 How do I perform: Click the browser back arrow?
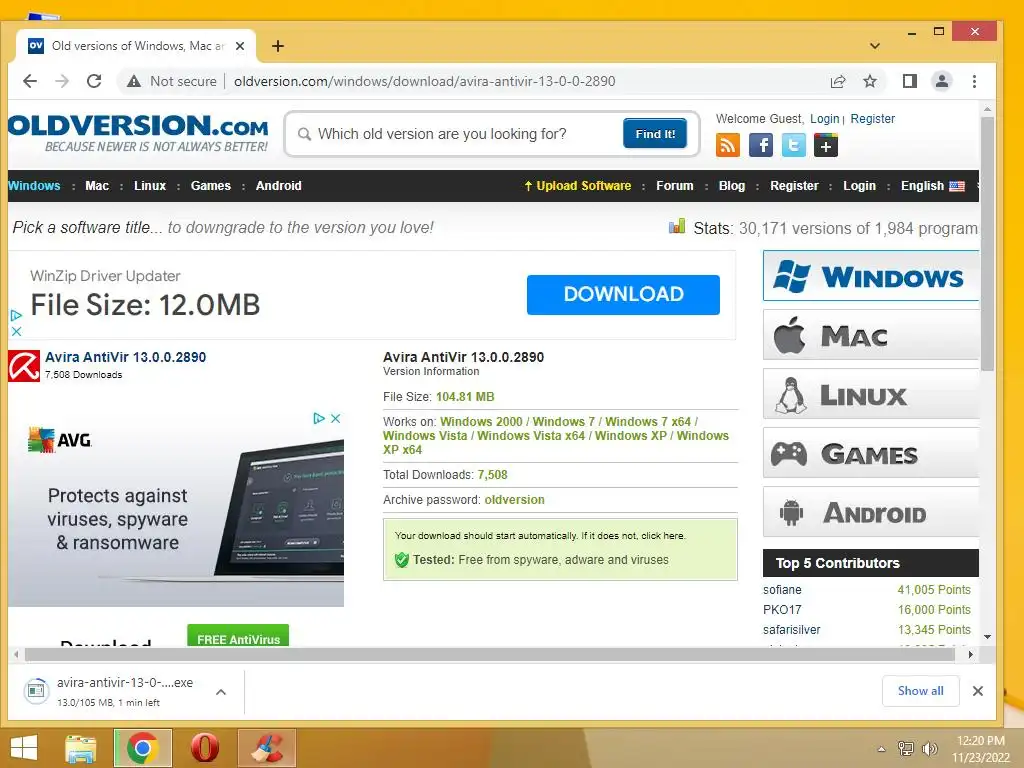pyautogui.click(x=30, y=81)
